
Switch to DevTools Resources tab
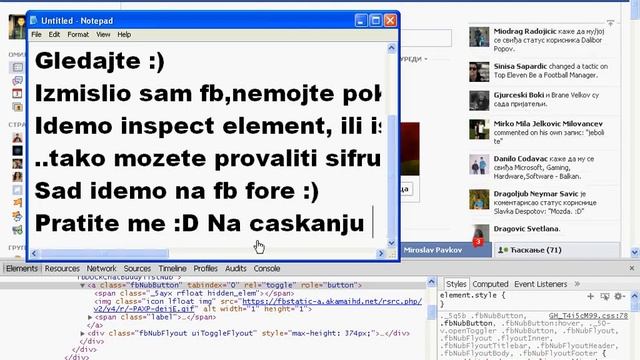[x=62, y=269]
